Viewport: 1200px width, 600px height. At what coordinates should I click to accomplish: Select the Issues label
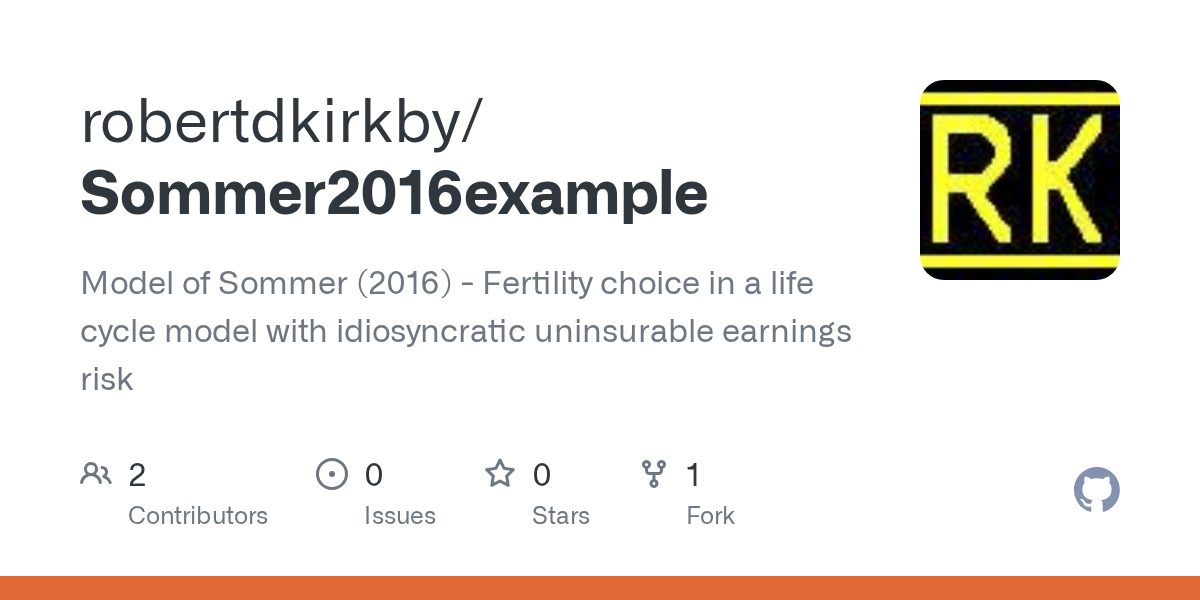pyautogui.click(x=400, y=516)
